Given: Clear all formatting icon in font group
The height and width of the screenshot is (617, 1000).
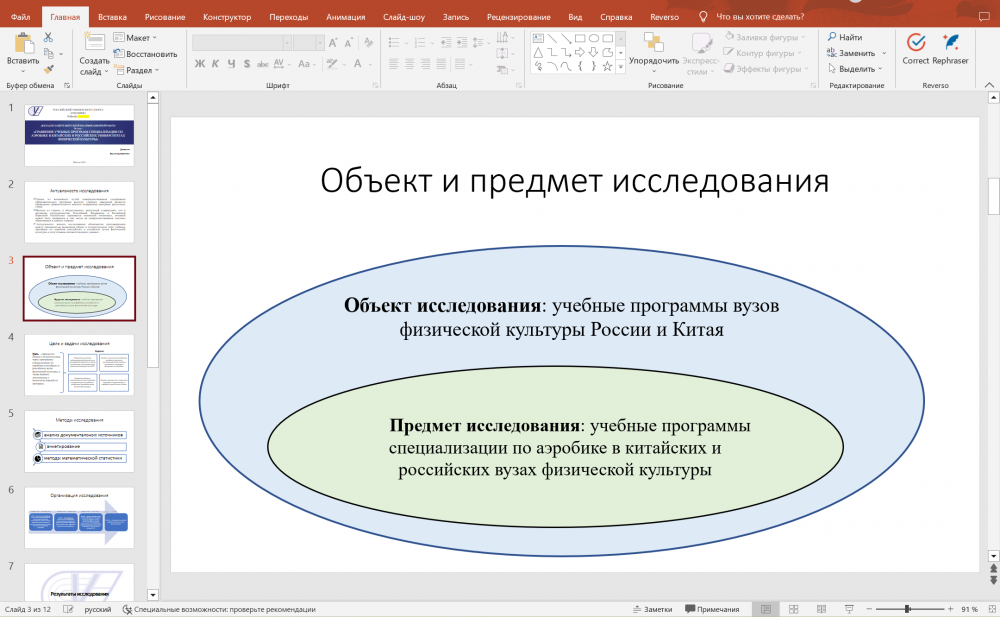Looking at the screenshot, I should pos(369,43).
